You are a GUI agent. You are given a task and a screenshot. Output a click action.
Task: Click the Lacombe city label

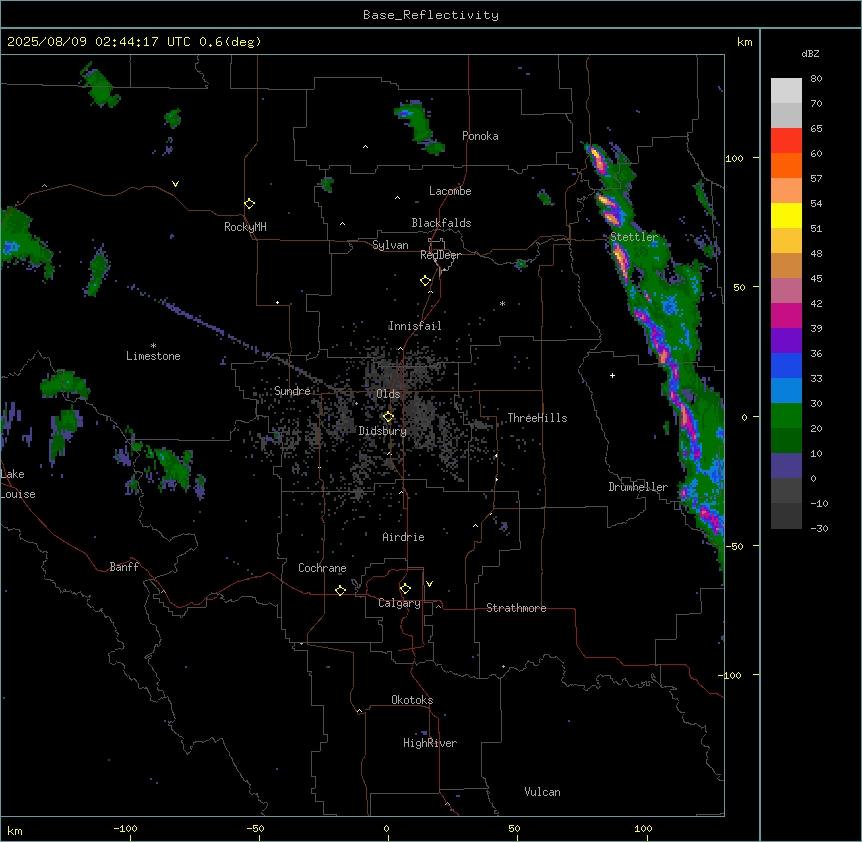(450, 191)
